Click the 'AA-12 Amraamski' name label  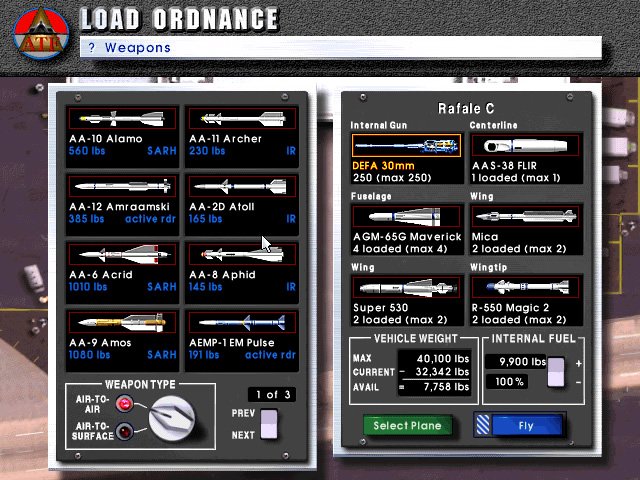point(119,207)
